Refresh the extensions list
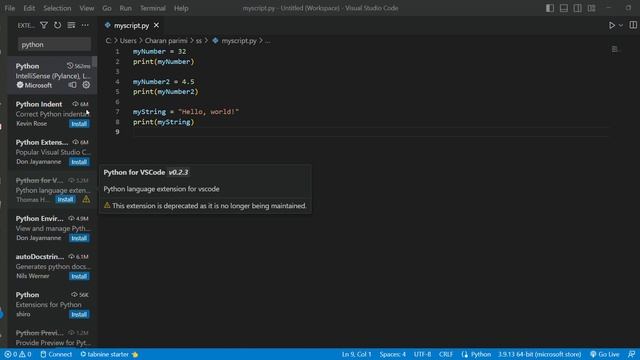 pyautogui.click(x=58, y=25)
